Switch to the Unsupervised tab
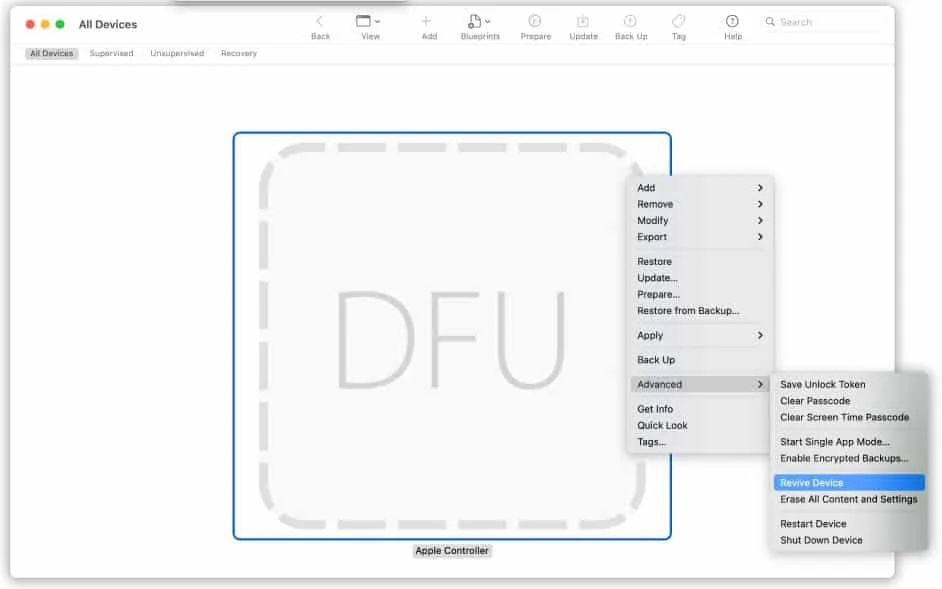 click(177, 53)
